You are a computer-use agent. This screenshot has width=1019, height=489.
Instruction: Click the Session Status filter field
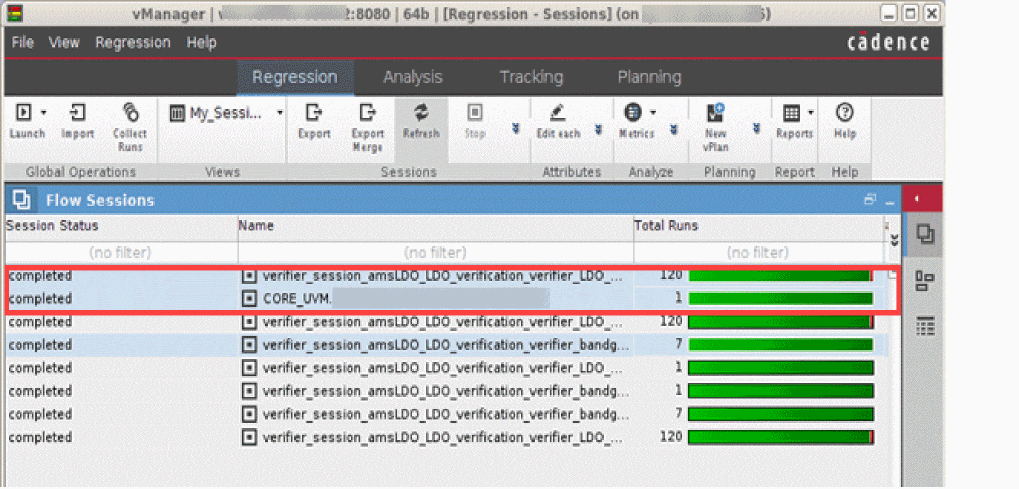click(x=121, y=252)
